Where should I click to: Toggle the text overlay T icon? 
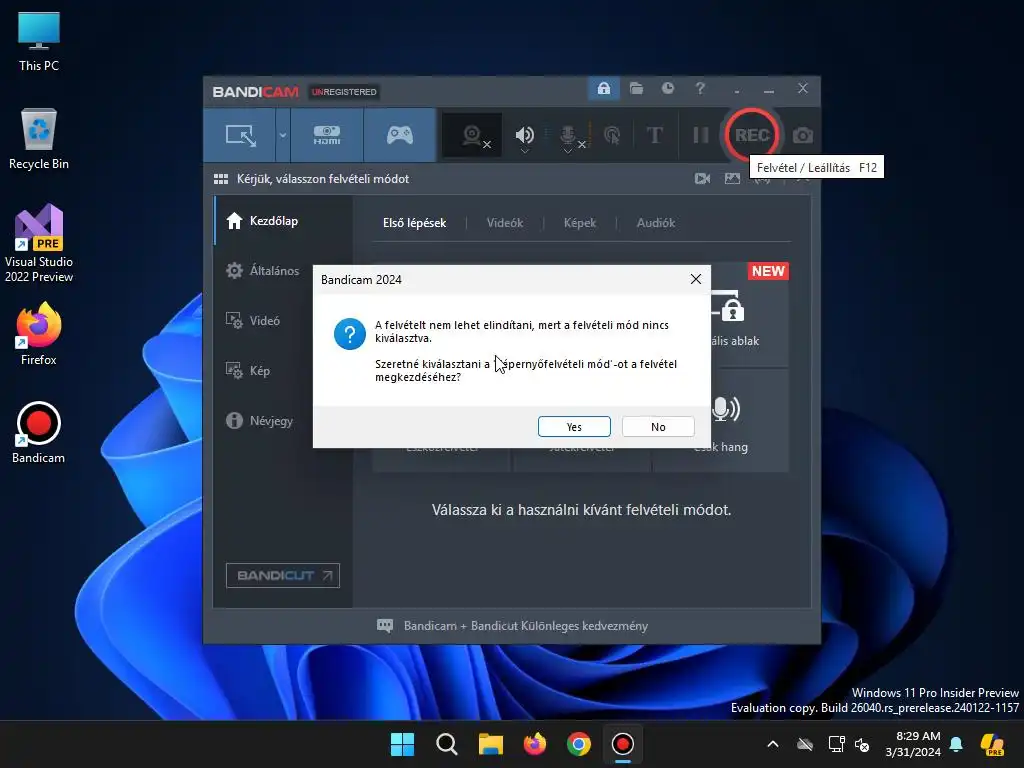pyautogui.click(x=654, y=135)
